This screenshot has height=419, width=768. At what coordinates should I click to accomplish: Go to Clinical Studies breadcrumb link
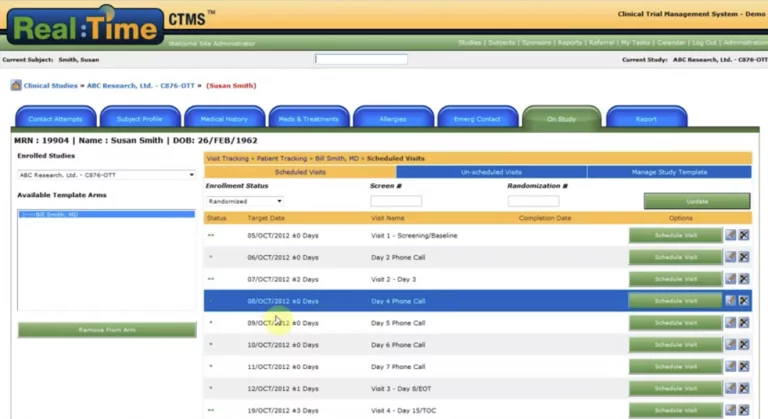pyautogui.click(x=50, y=85)
